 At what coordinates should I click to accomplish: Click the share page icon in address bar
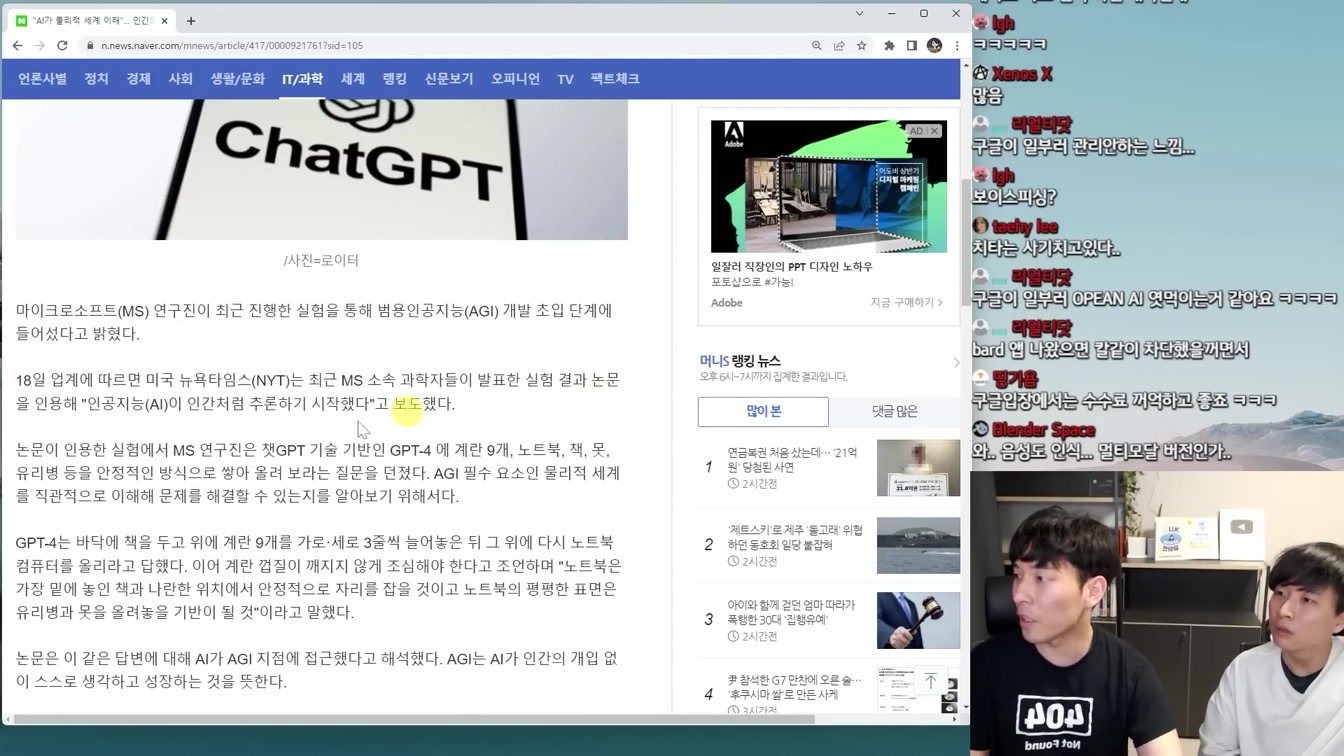coord(839,45)
